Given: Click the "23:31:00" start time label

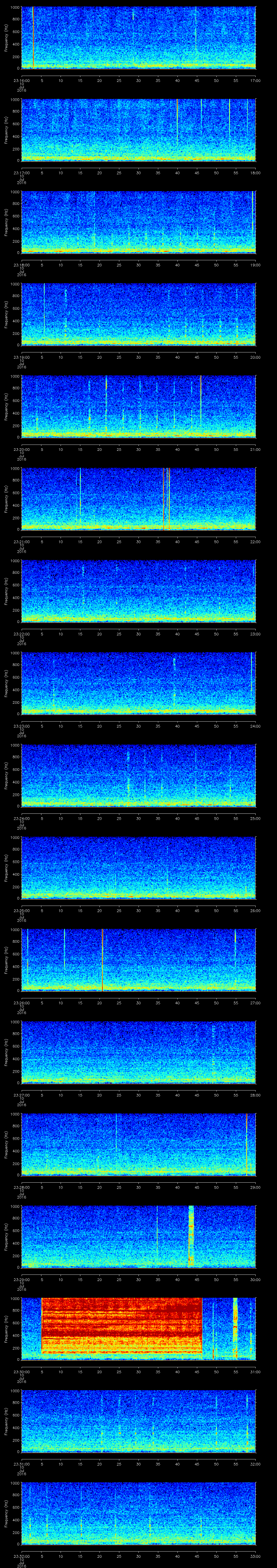Looking at the screenshot, I should (x=21, y=1464).
